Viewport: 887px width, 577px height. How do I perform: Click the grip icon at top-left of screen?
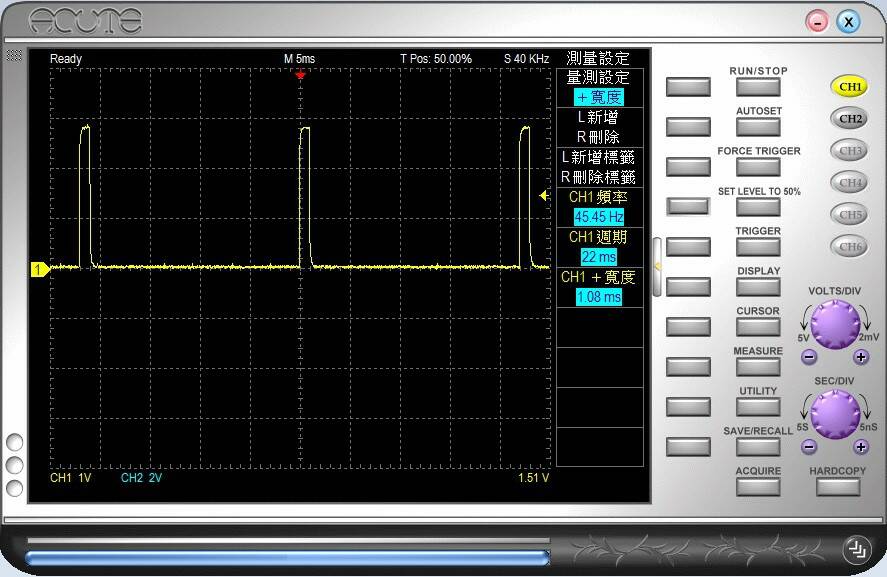pyautogui.click(x=14, y=55)
